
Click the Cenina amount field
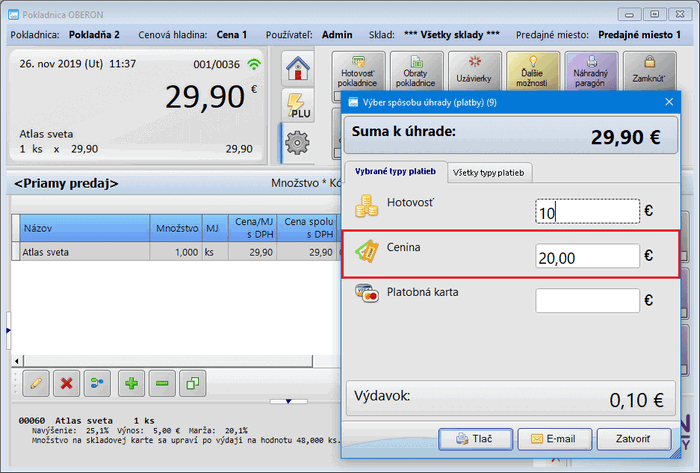(587, 256)
